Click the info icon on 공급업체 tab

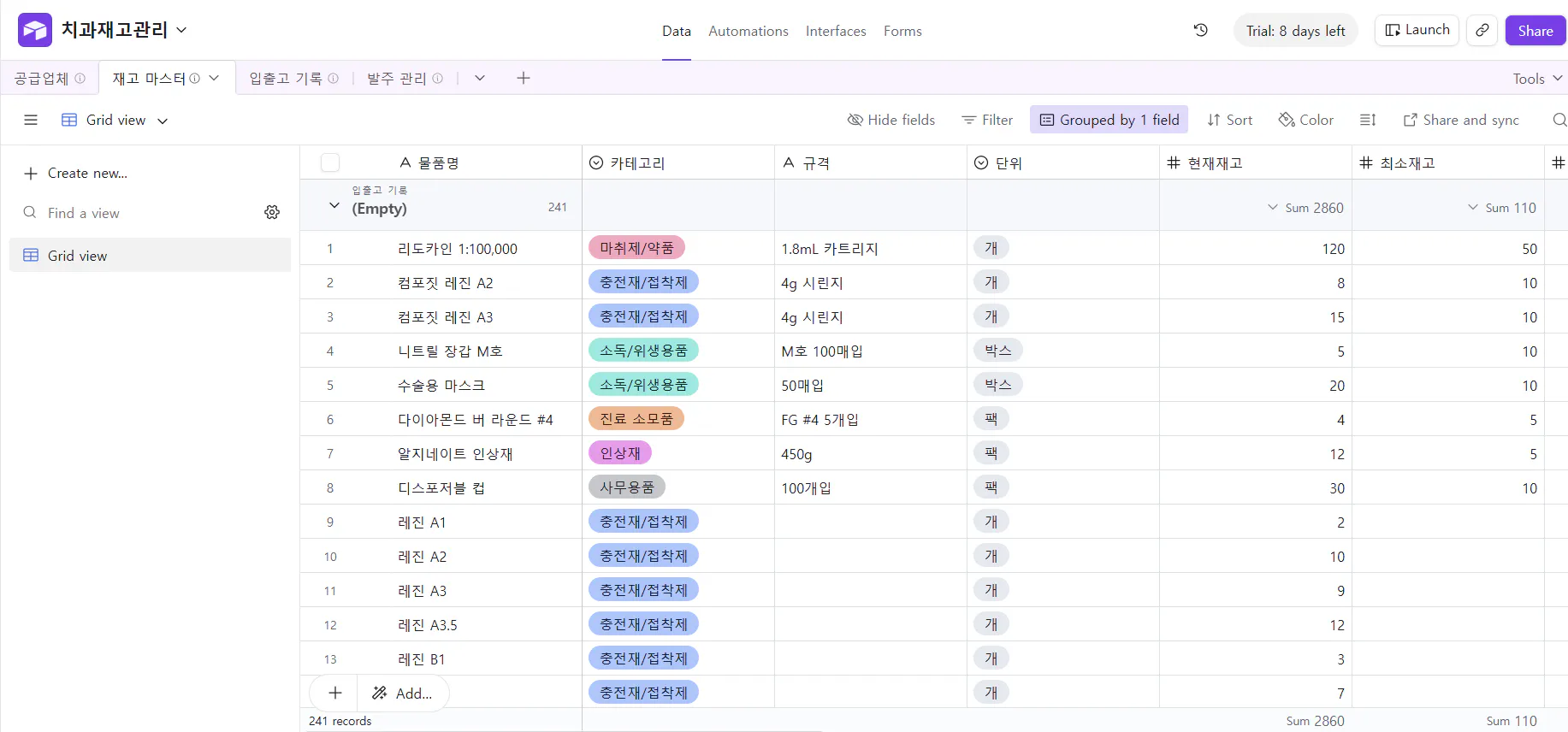(x=80, y=78)
